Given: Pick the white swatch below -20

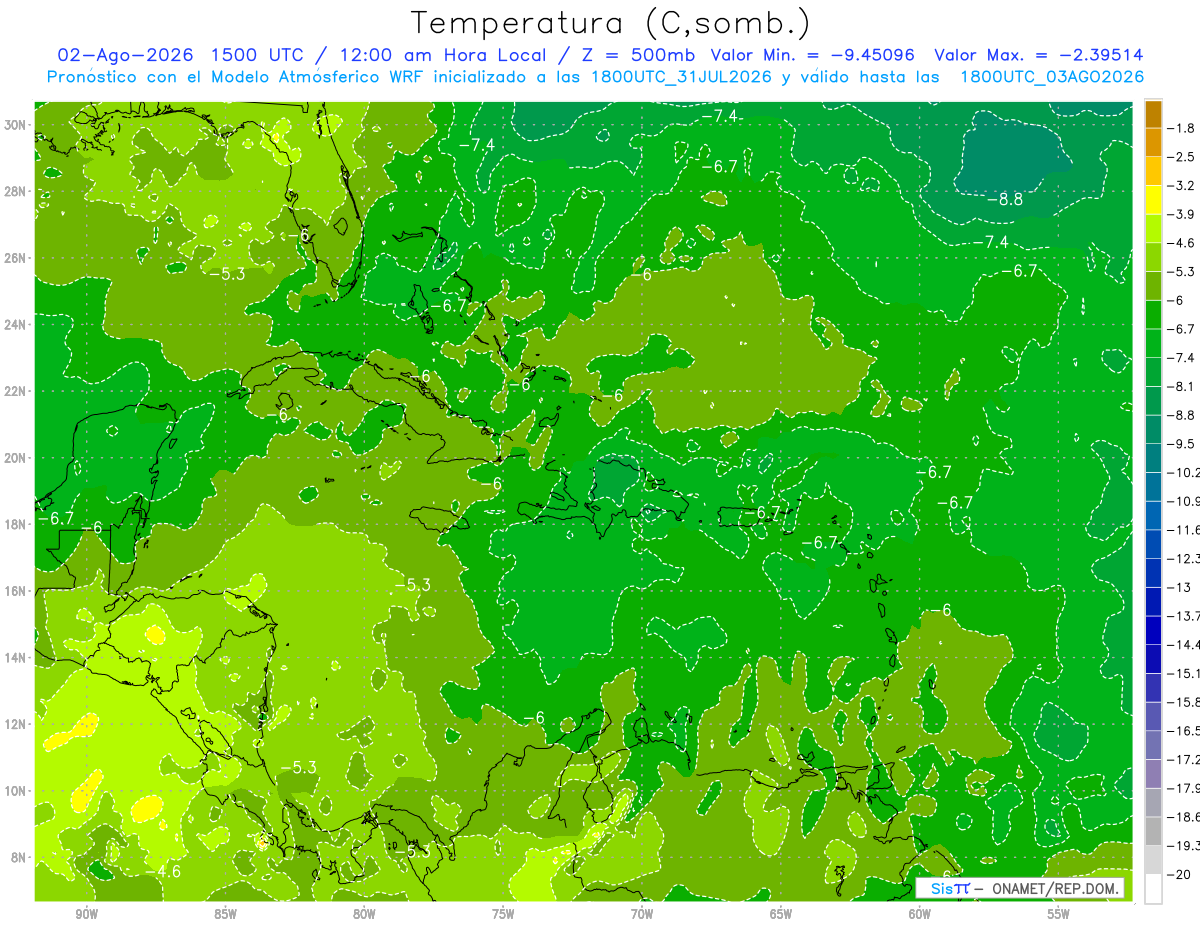Looking at the screenshot, I should (1153, 888).
